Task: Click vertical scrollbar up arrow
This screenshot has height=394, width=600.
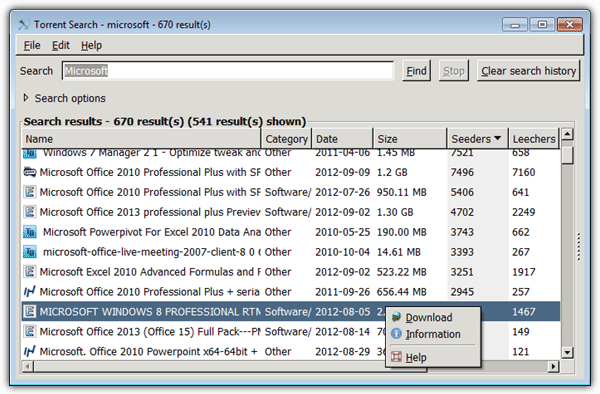Action: [x=567, y=134]
